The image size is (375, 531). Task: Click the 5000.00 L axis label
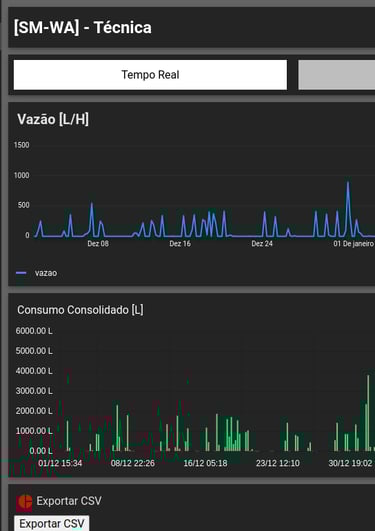34,351
